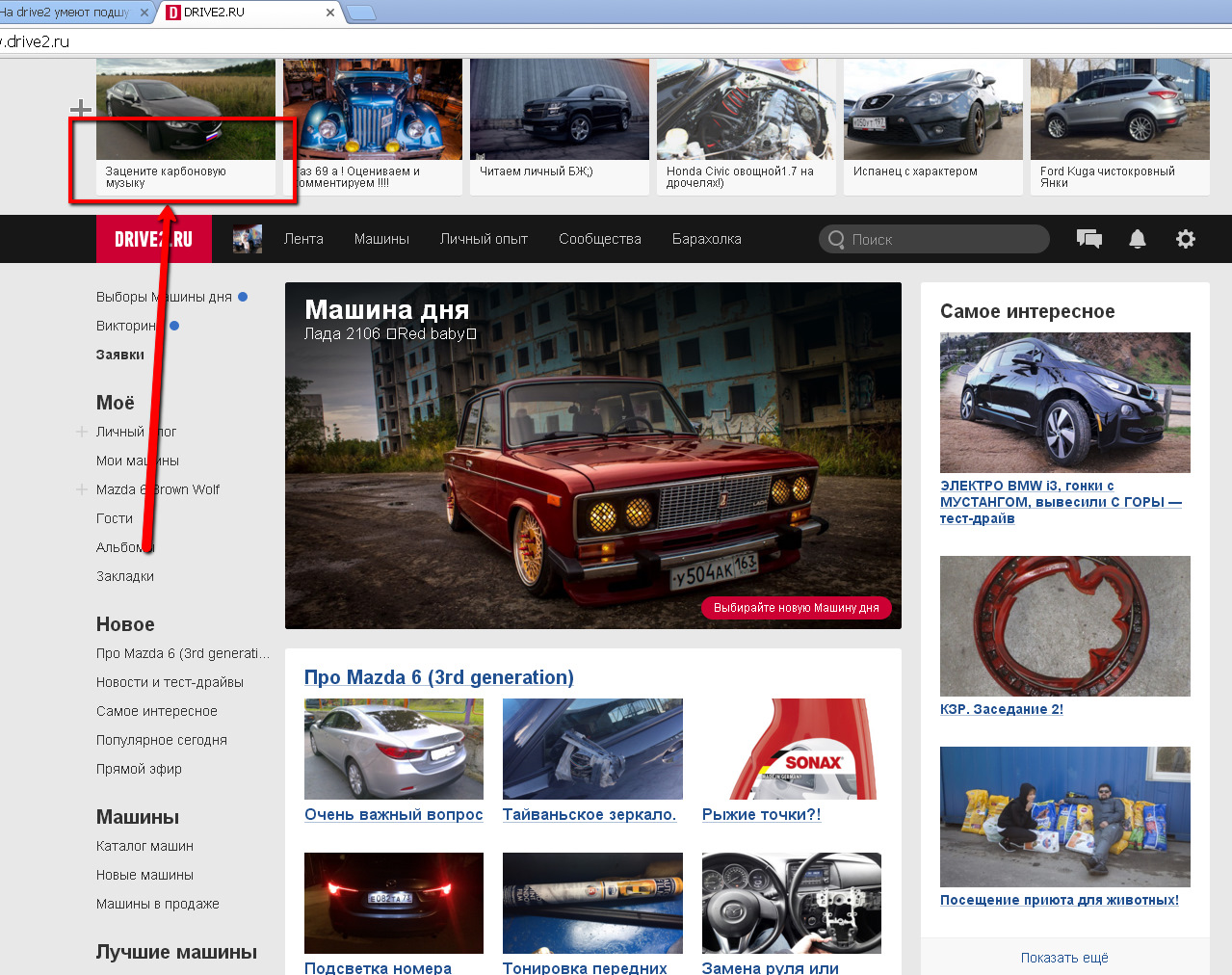Open 'Каталог машин' sidebar link
This screenshot has height=975, width=1232.
[x=144, y=846]
